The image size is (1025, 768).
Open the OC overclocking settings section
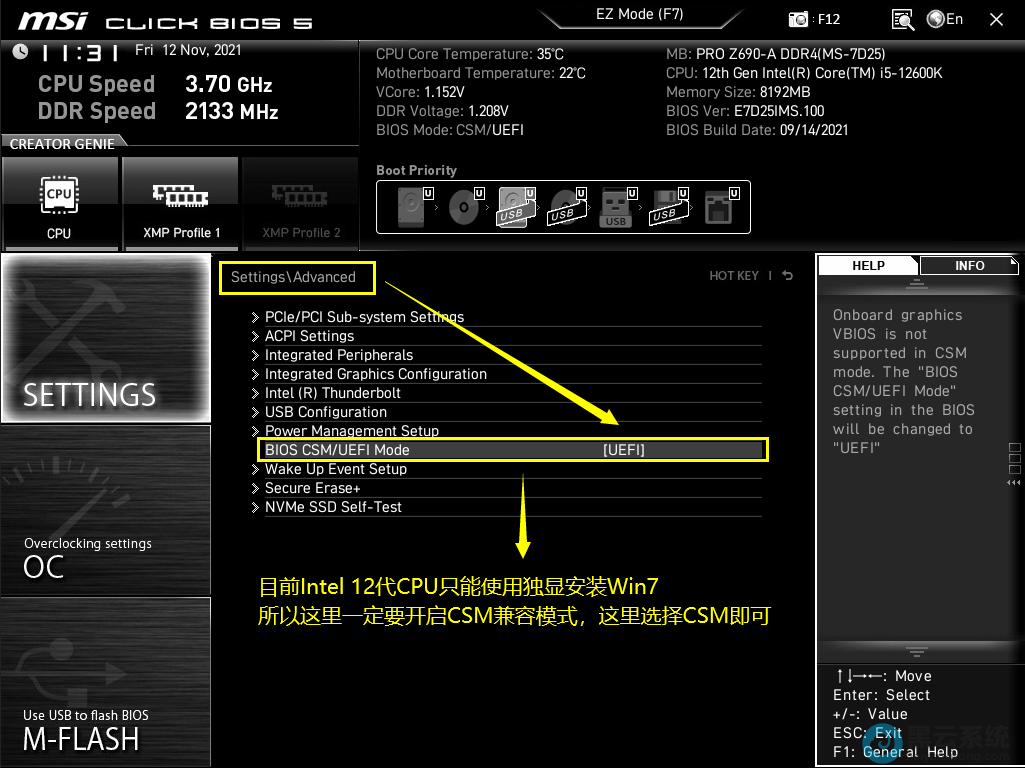click(x=106, y=510)
